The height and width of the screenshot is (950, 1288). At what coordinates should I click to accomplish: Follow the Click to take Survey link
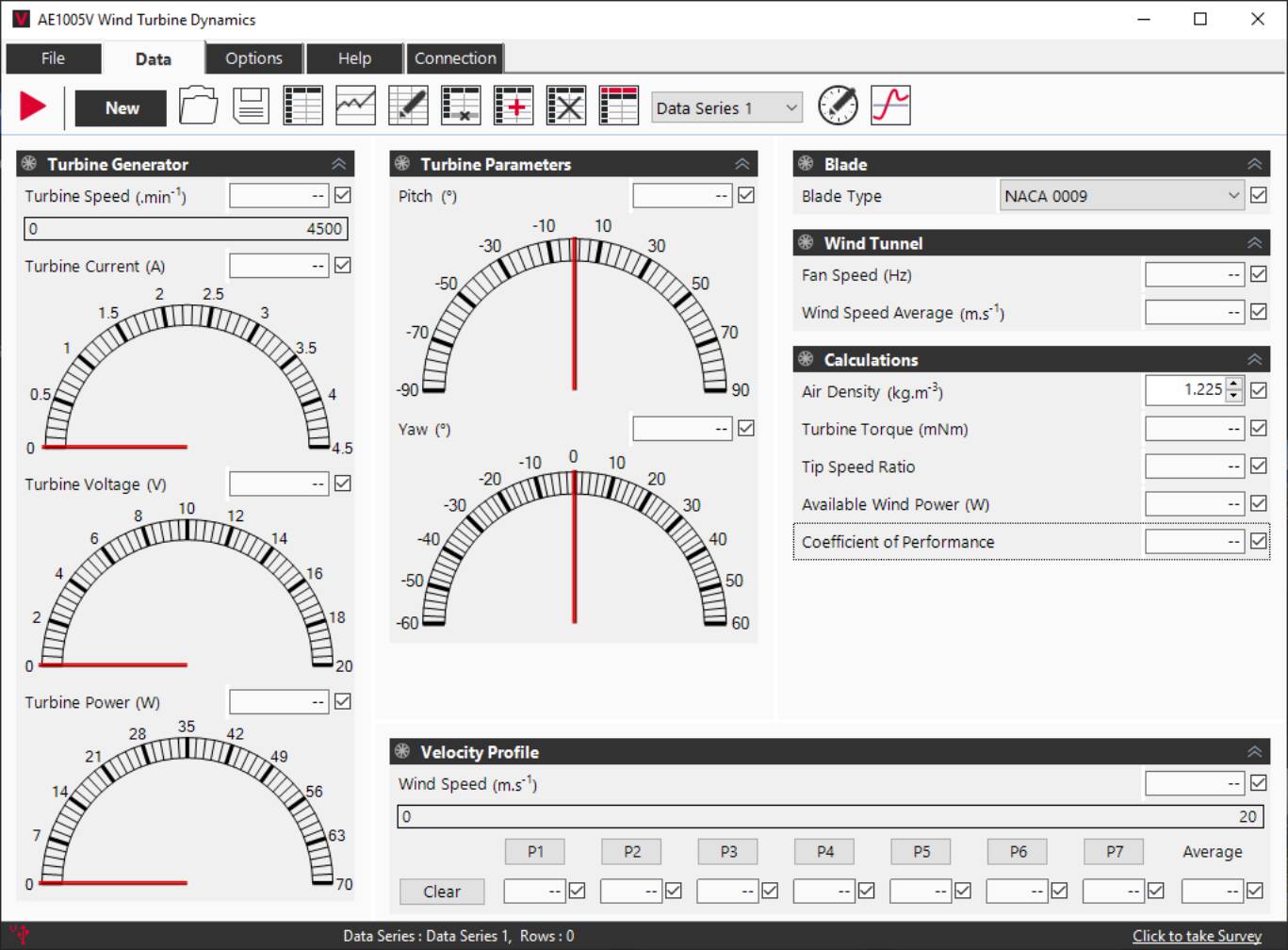[x=1197, y=935]
